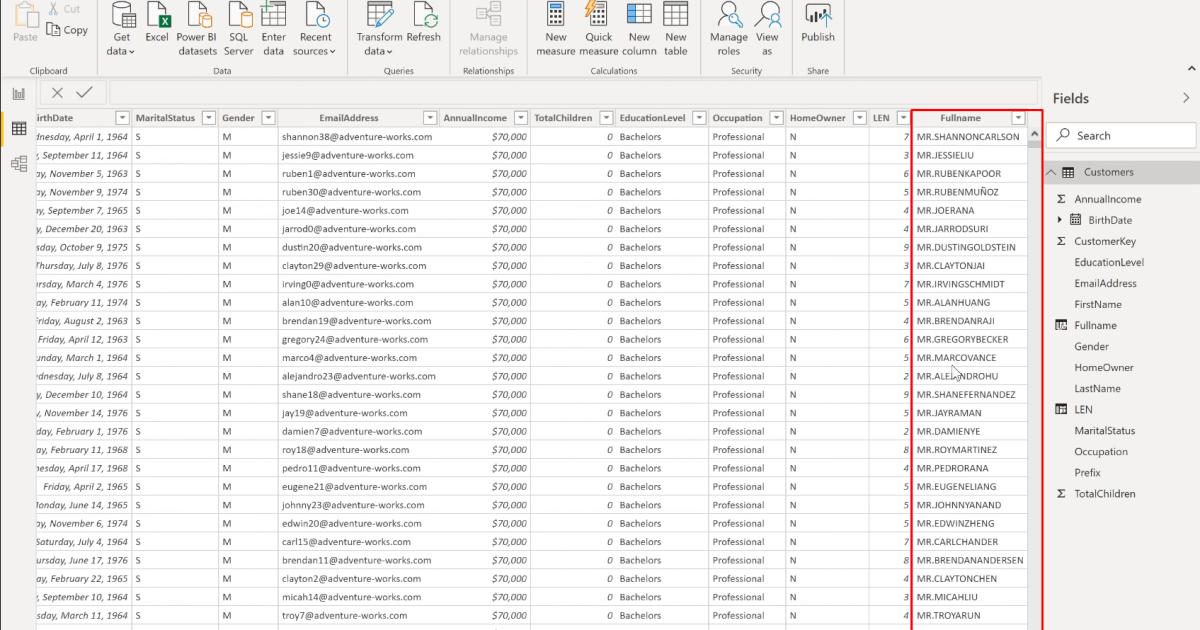This screenshot has height=630, width=1200.
Task: Click the Search box in Fields pane
Action: 1120,134
